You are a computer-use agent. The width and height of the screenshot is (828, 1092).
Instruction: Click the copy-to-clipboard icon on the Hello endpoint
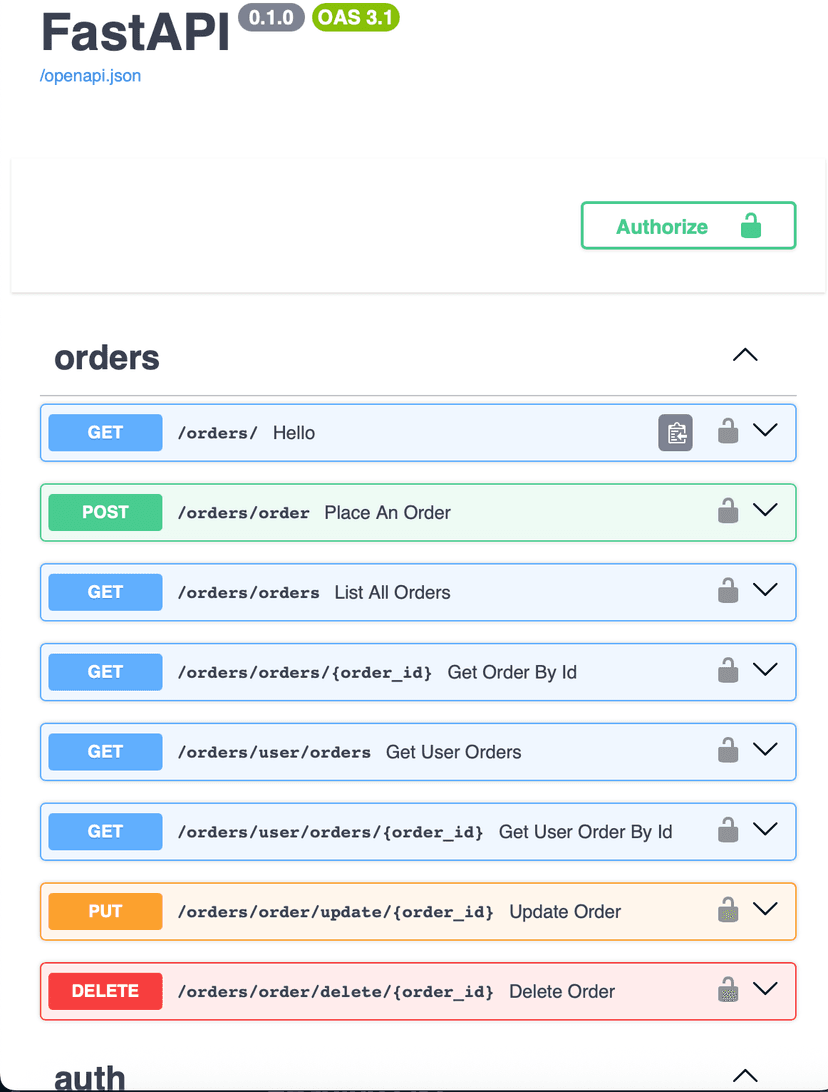point(675,431)
